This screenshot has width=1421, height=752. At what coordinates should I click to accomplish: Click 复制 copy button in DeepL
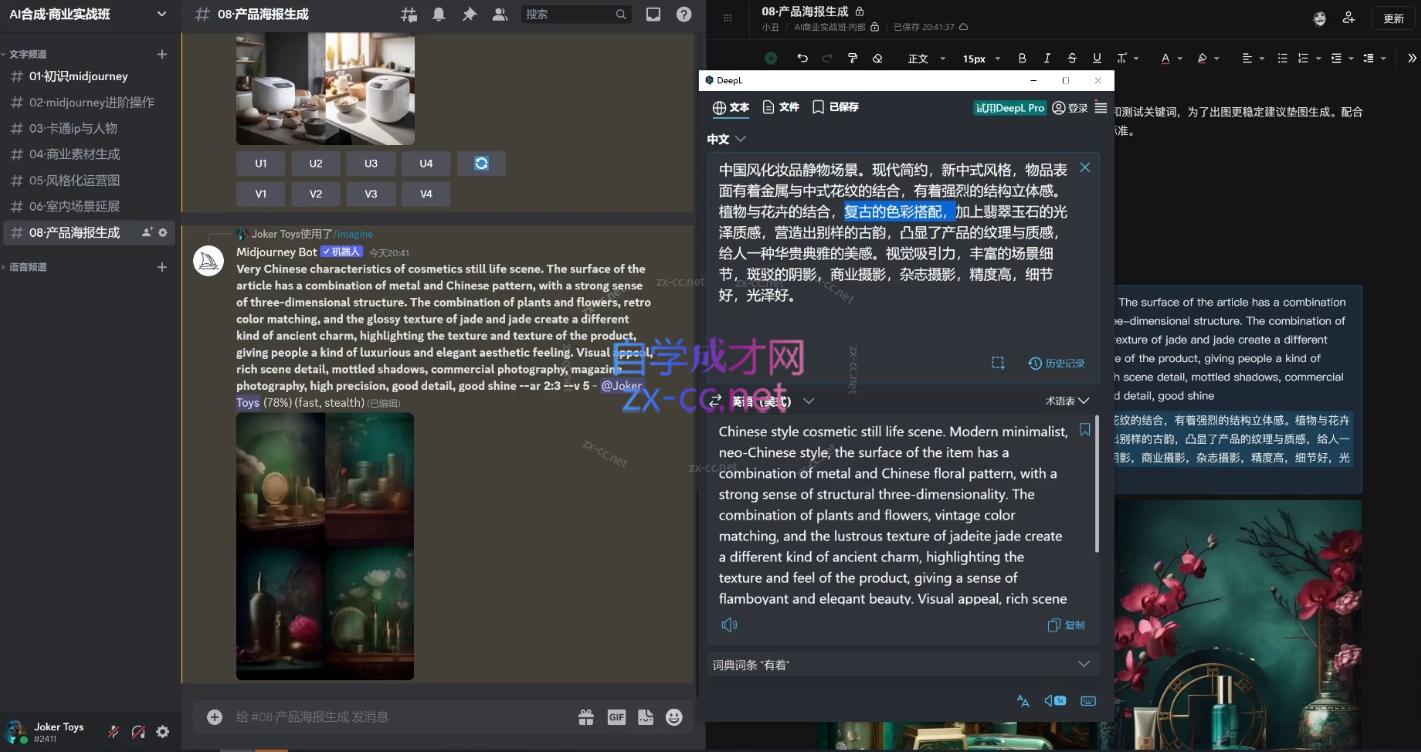coord(1066,625)
